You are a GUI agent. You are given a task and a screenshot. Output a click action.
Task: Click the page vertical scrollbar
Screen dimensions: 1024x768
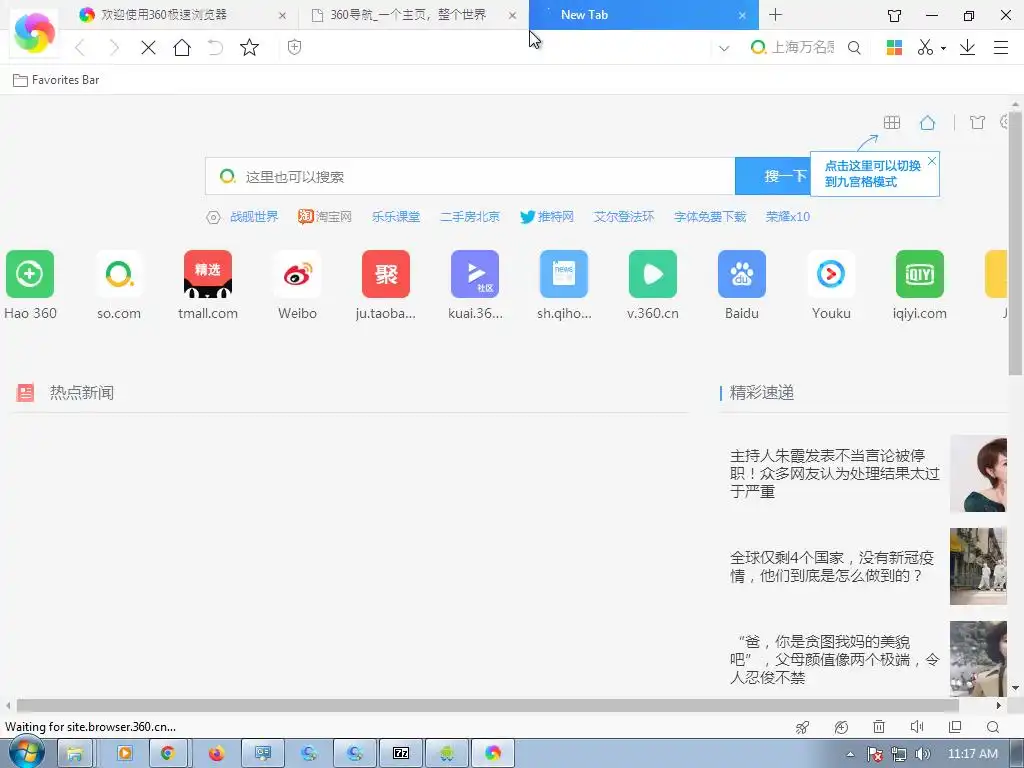pyautogui.click(x=1016, y=242)
